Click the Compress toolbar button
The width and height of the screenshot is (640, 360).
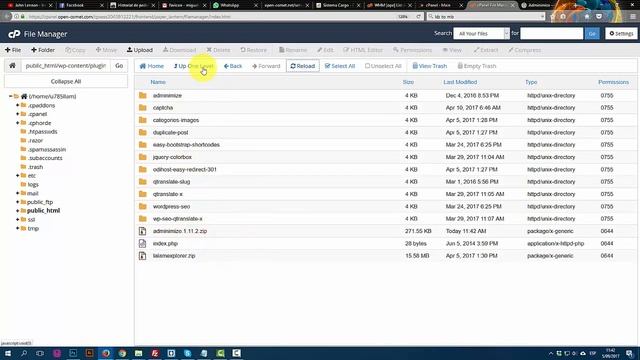[x=524, y=50]
